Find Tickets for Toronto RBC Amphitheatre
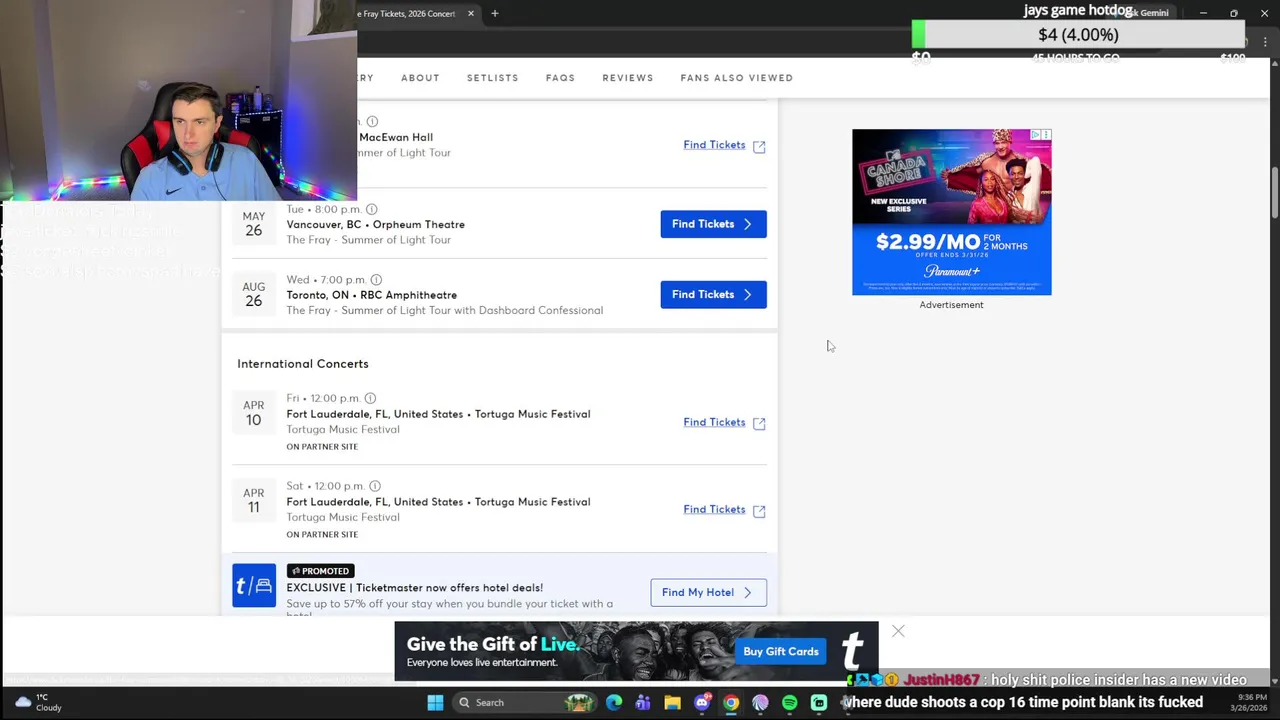This screenshot has height=720, width=1280. [713, 294]
